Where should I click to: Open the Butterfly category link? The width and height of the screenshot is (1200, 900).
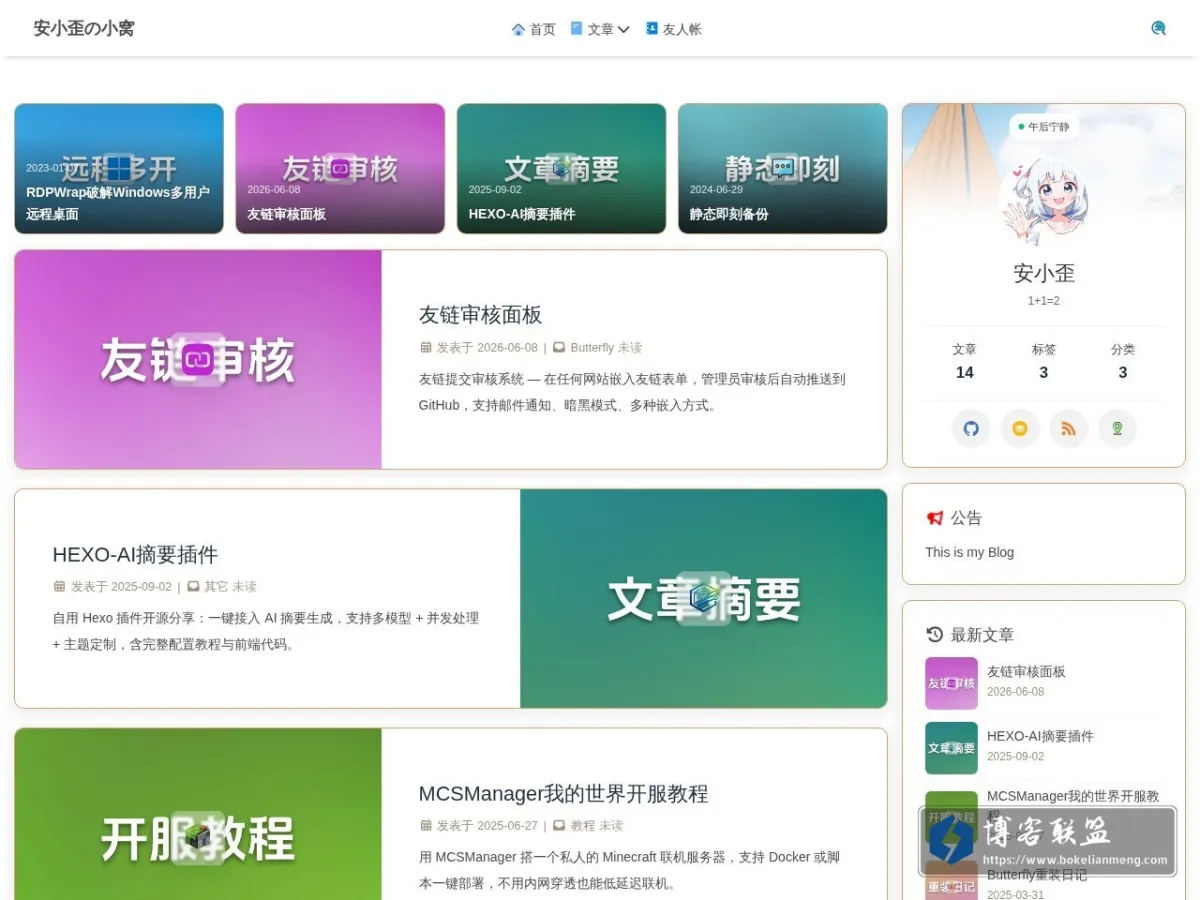(592, 348)
